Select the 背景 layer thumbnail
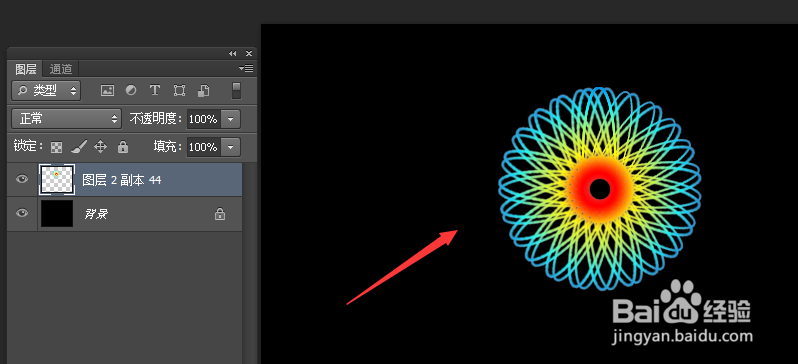 tap(56, 214)
